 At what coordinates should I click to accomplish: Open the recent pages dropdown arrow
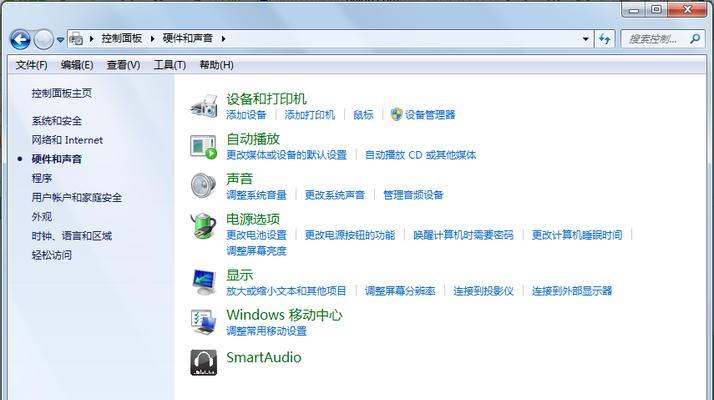(60, 40)
